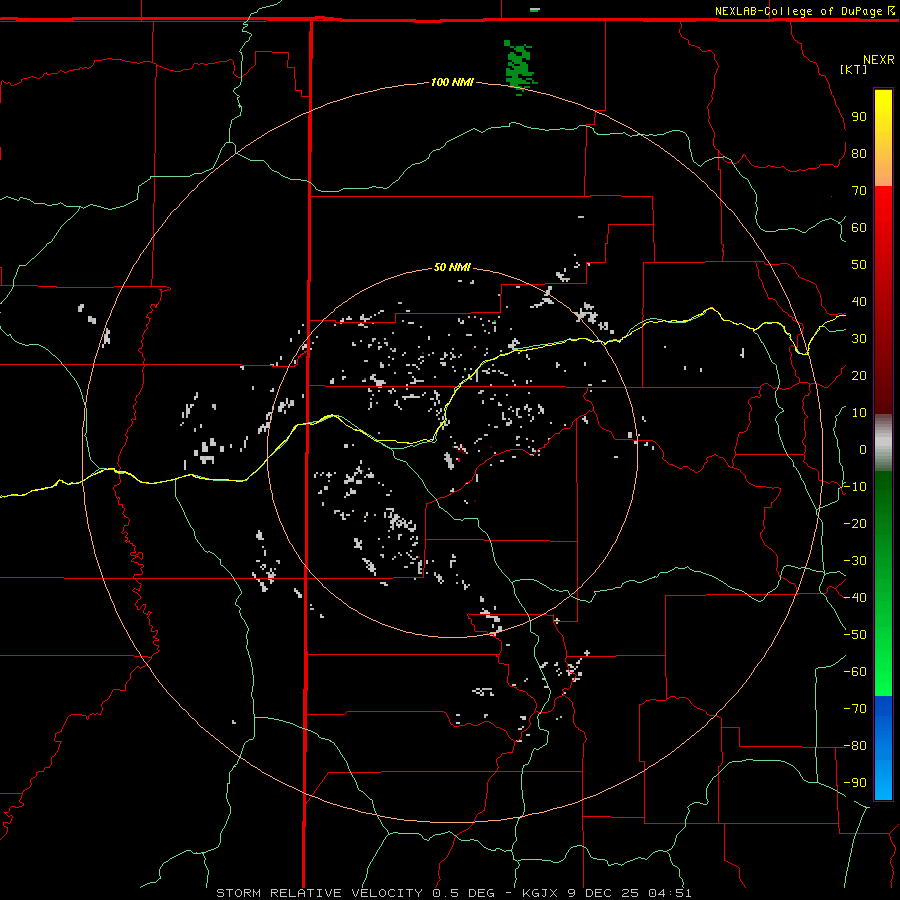Click the NEXR label above the color scale
The height and width of the screenshot is (900, 900).
click(878, 60)
